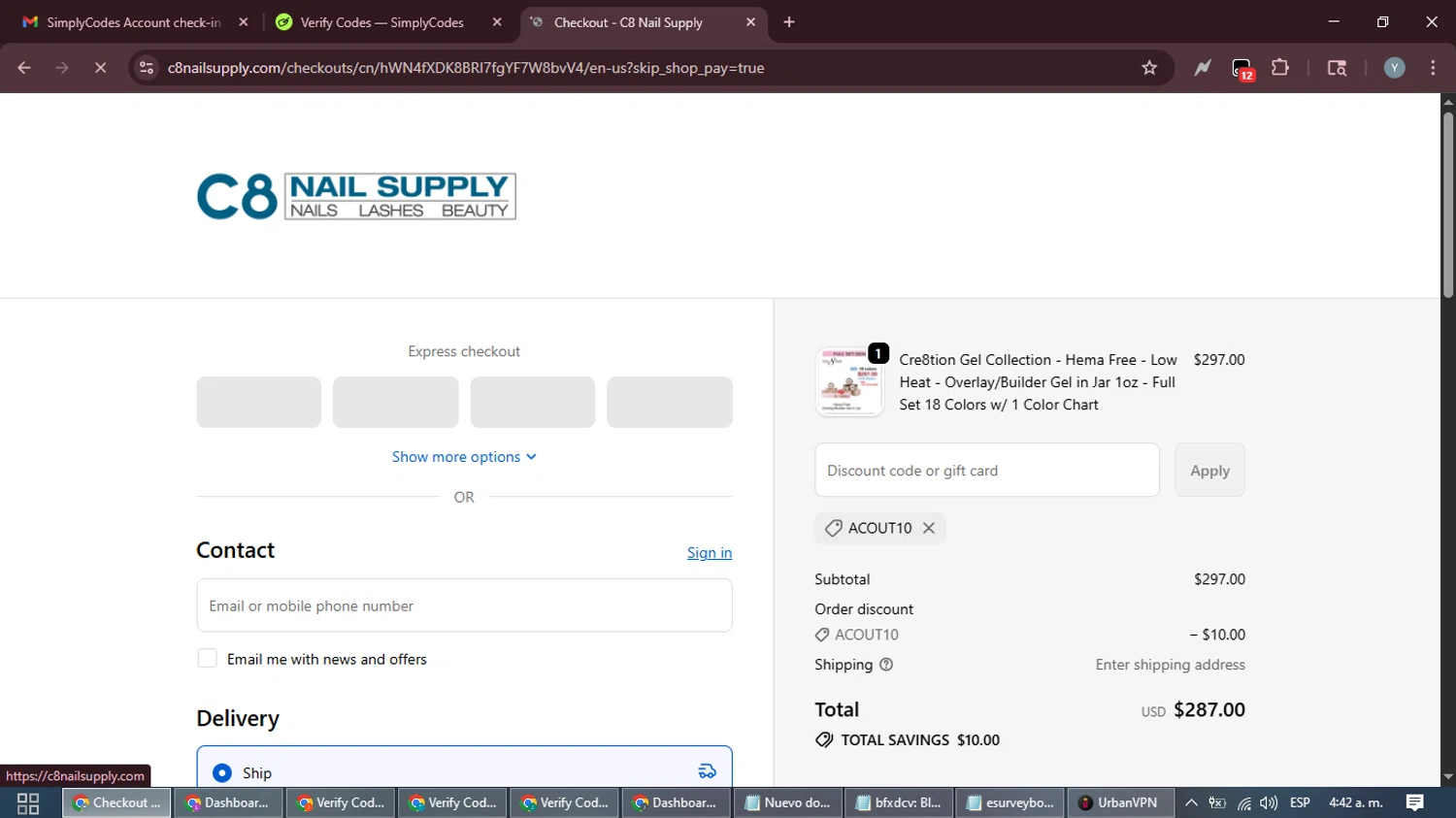Click the Enter shipping address text

click(1170, 665)
